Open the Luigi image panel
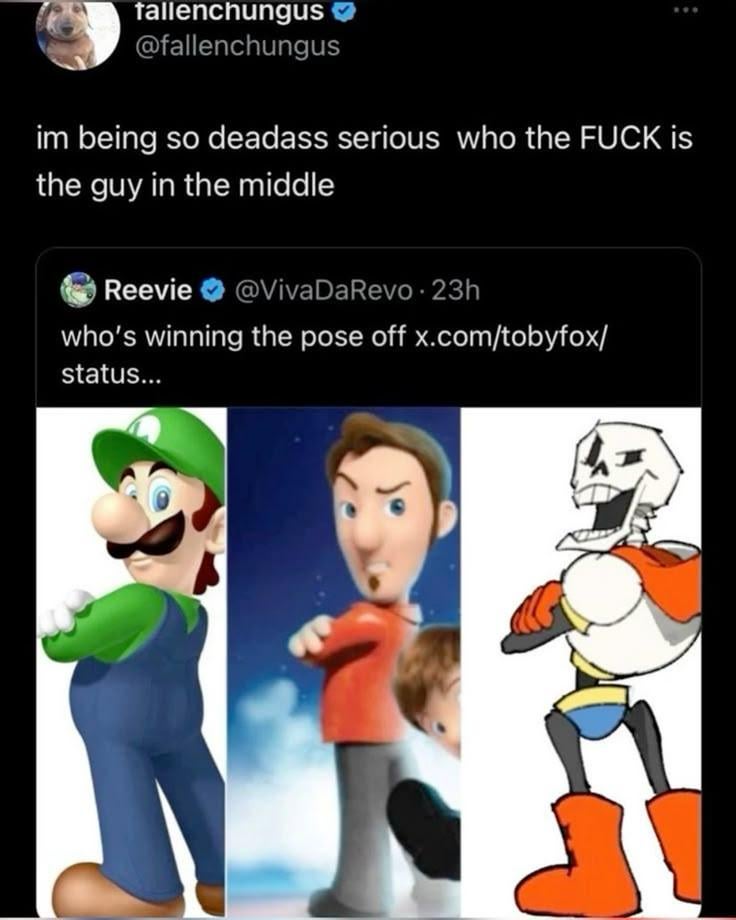Viewport: 736px width, 920px height. pos(132,660)
